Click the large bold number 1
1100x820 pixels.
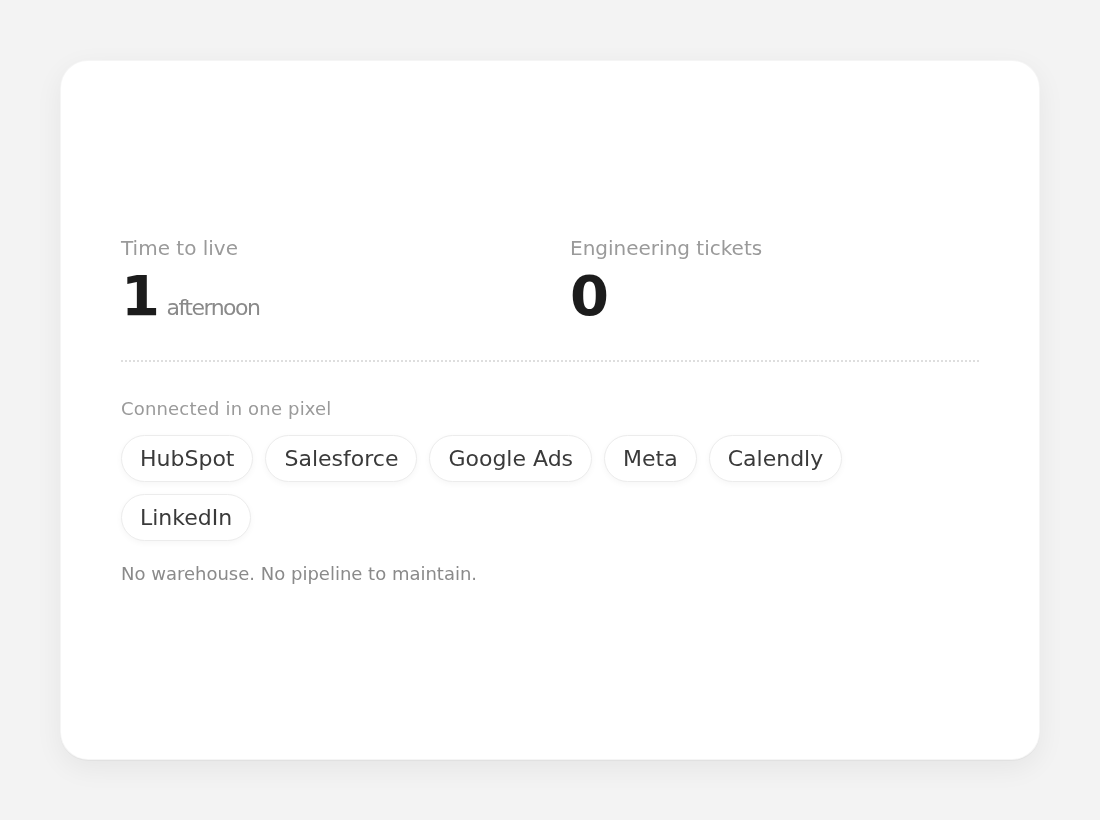pos(140,296)
